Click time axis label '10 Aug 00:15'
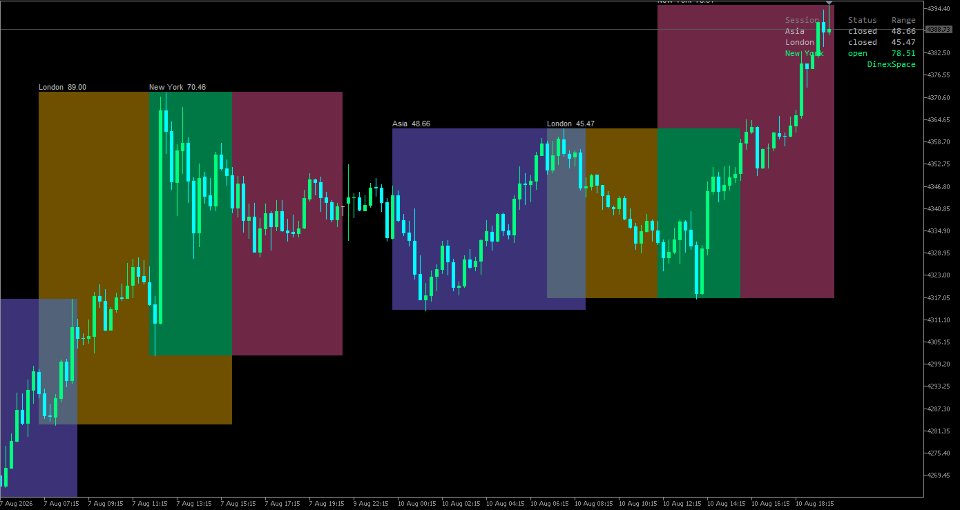Screen dimensions: 960x510 coord(417,504)
